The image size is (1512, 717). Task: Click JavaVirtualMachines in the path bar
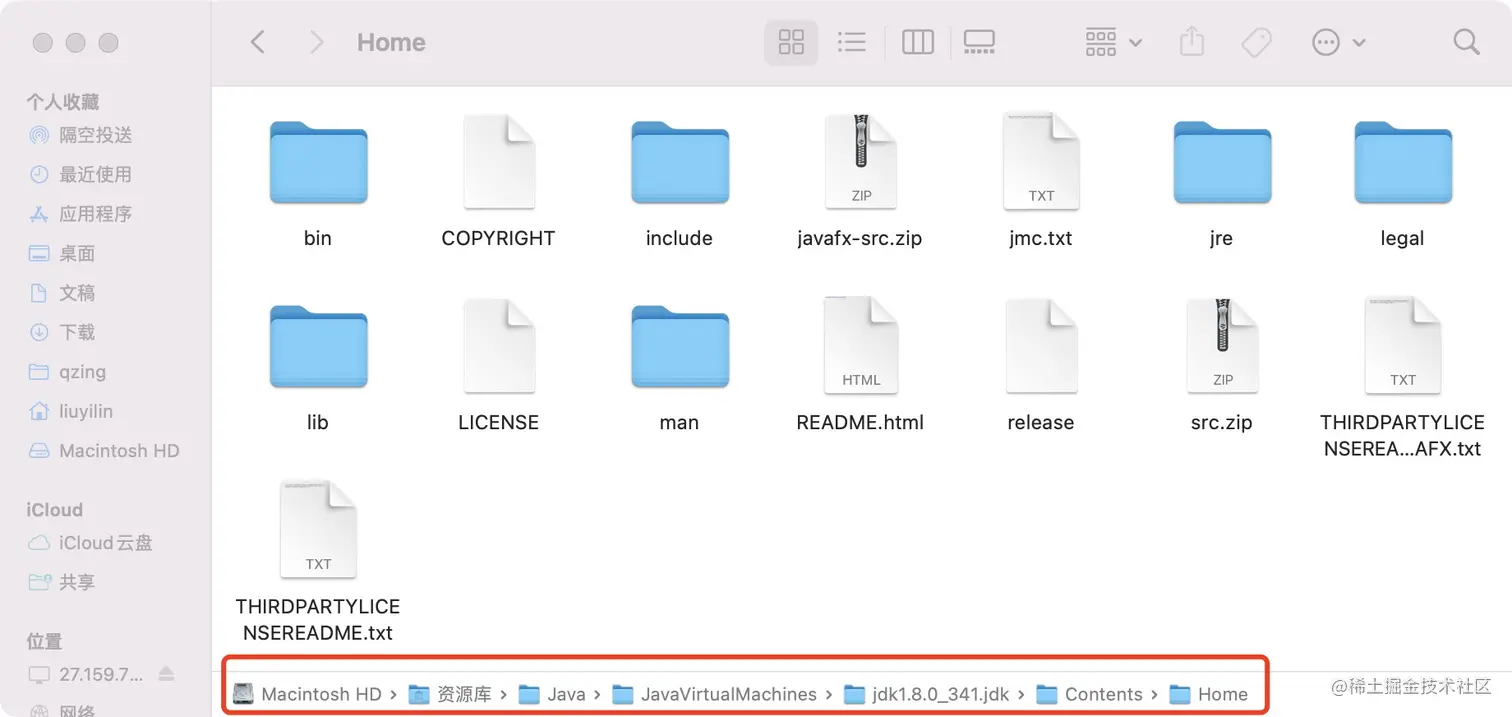[715, 694]
